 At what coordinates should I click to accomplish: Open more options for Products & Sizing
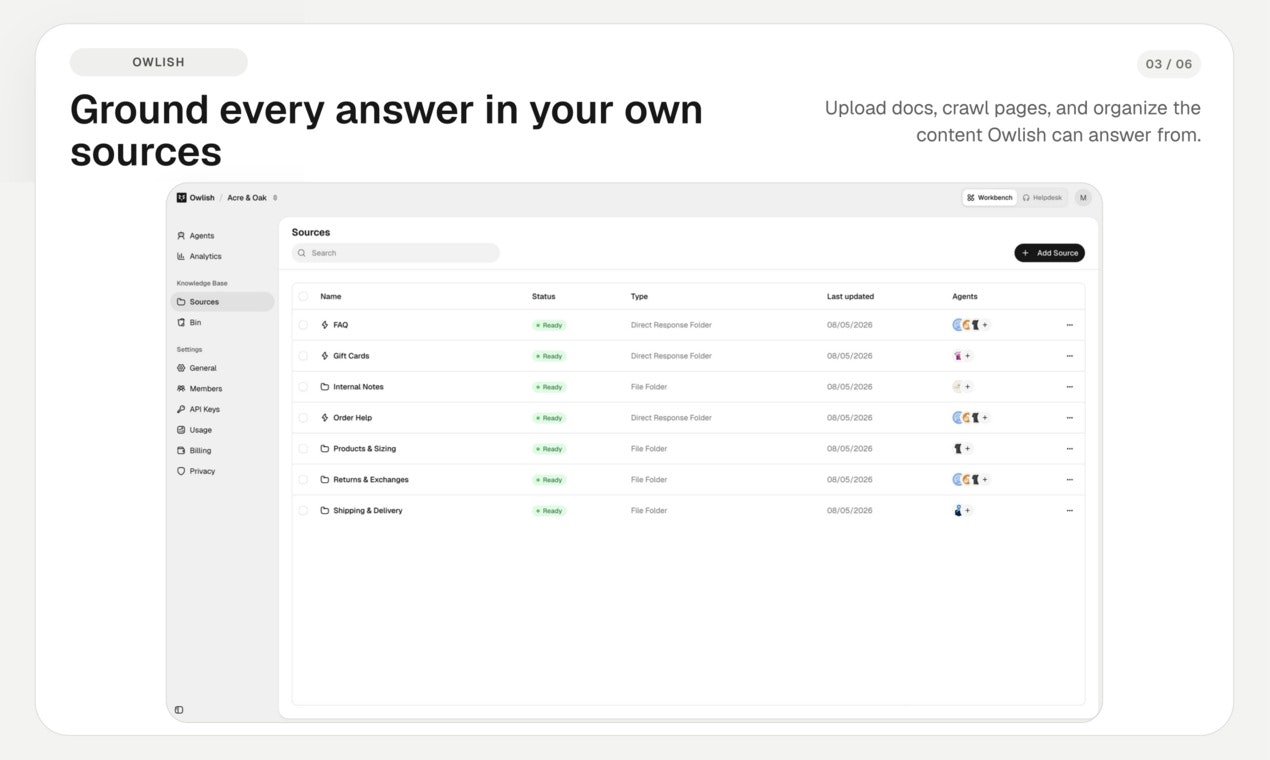click(x=1069, y=449)
